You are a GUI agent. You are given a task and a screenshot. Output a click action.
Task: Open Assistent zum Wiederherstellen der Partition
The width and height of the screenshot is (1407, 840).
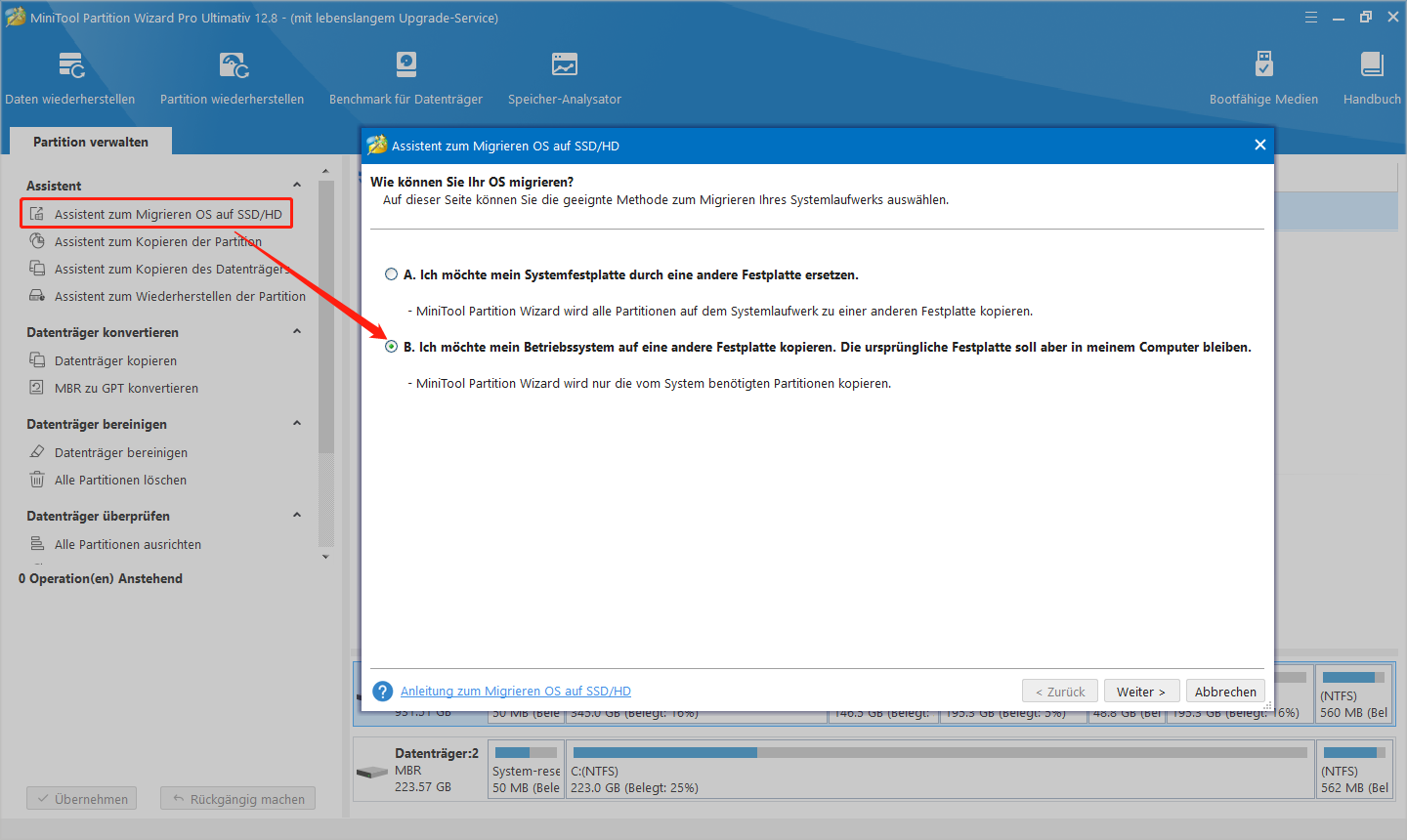coord(180,296)
